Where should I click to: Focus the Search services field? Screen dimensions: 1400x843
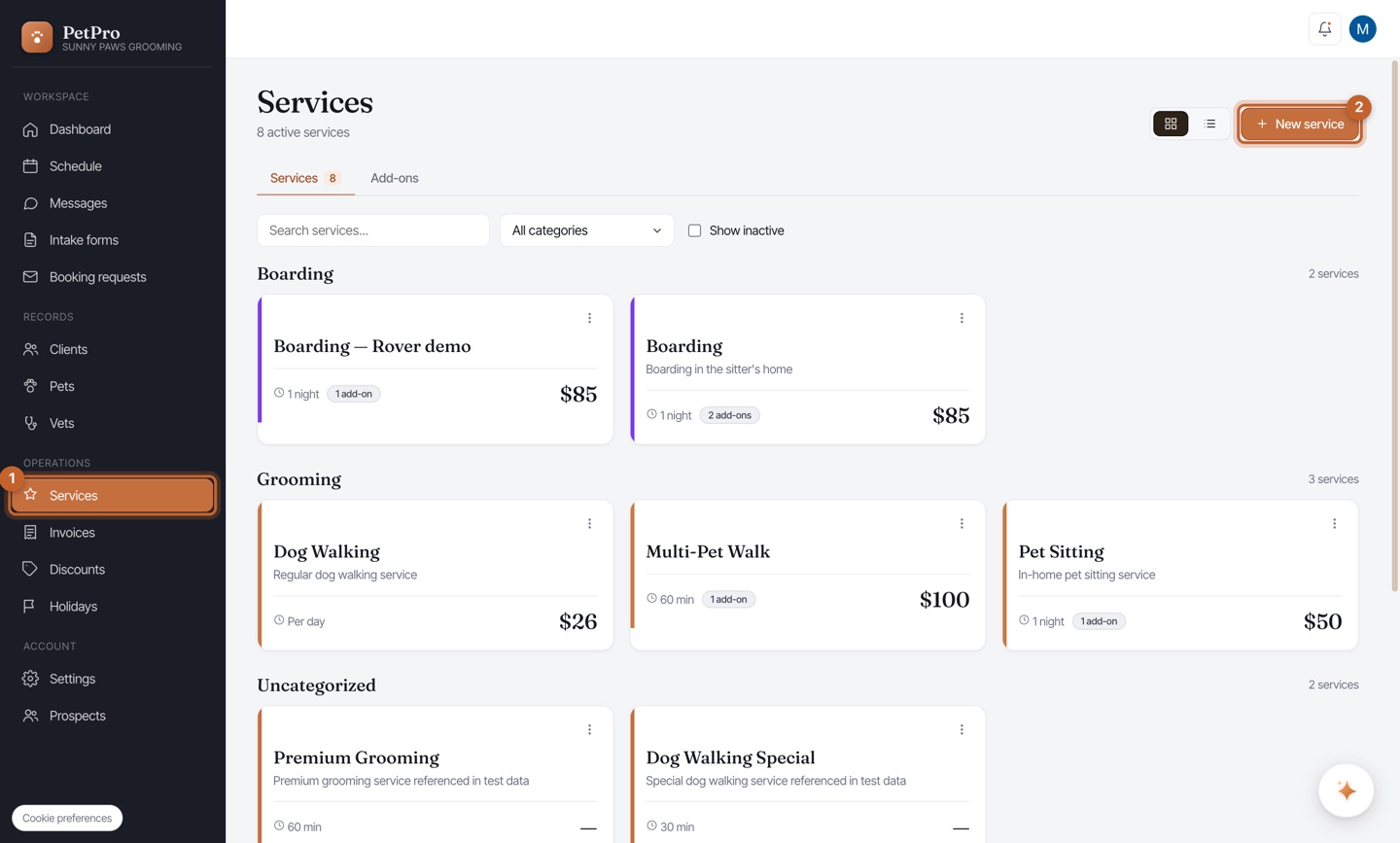[x=373, y=230]
